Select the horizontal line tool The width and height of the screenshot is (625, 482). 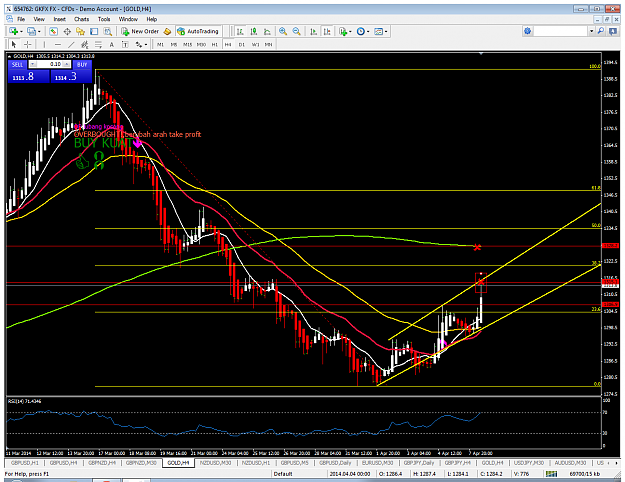[58, 44]
